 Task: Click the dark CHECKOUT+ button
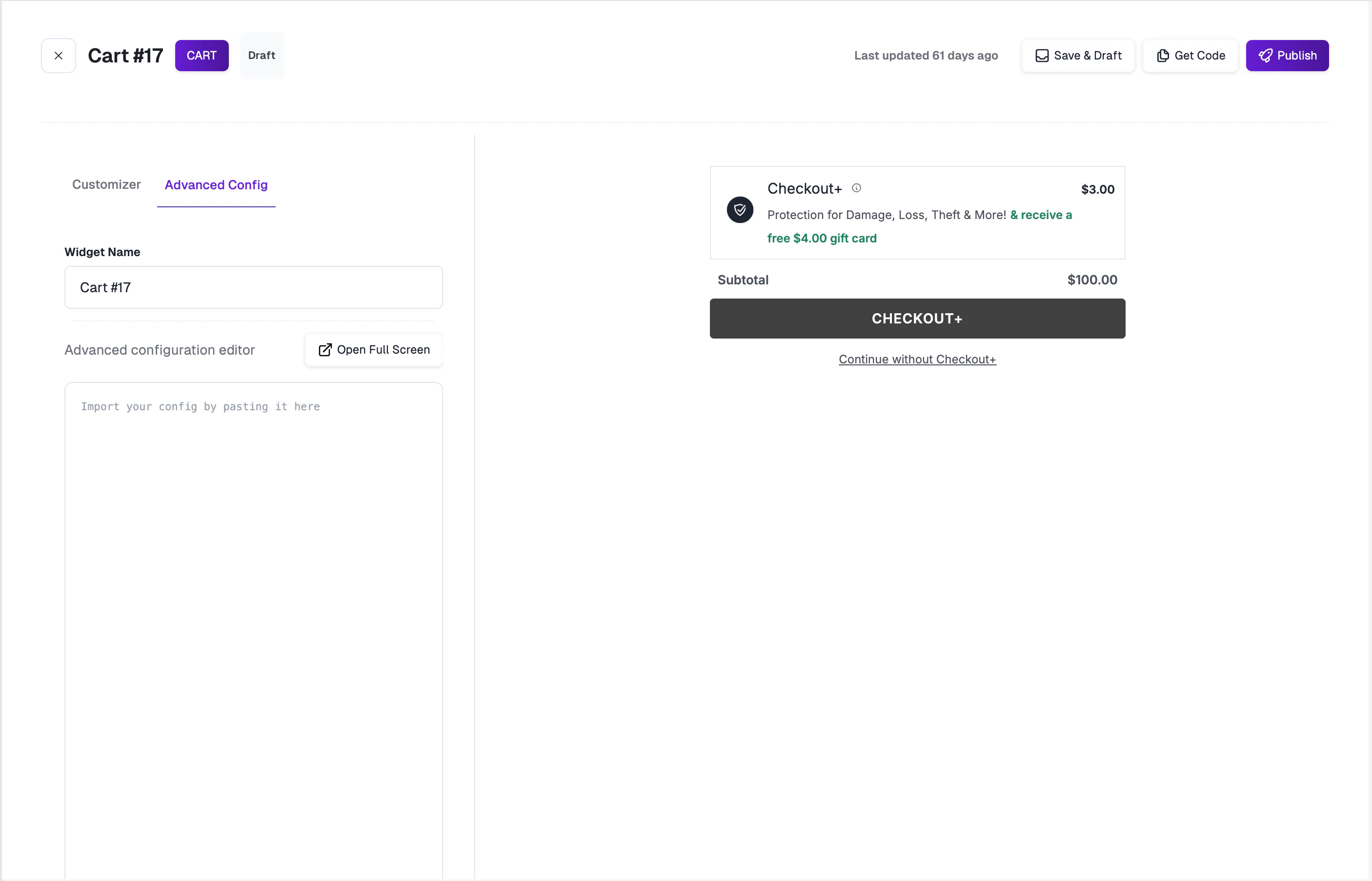point(917,318)
